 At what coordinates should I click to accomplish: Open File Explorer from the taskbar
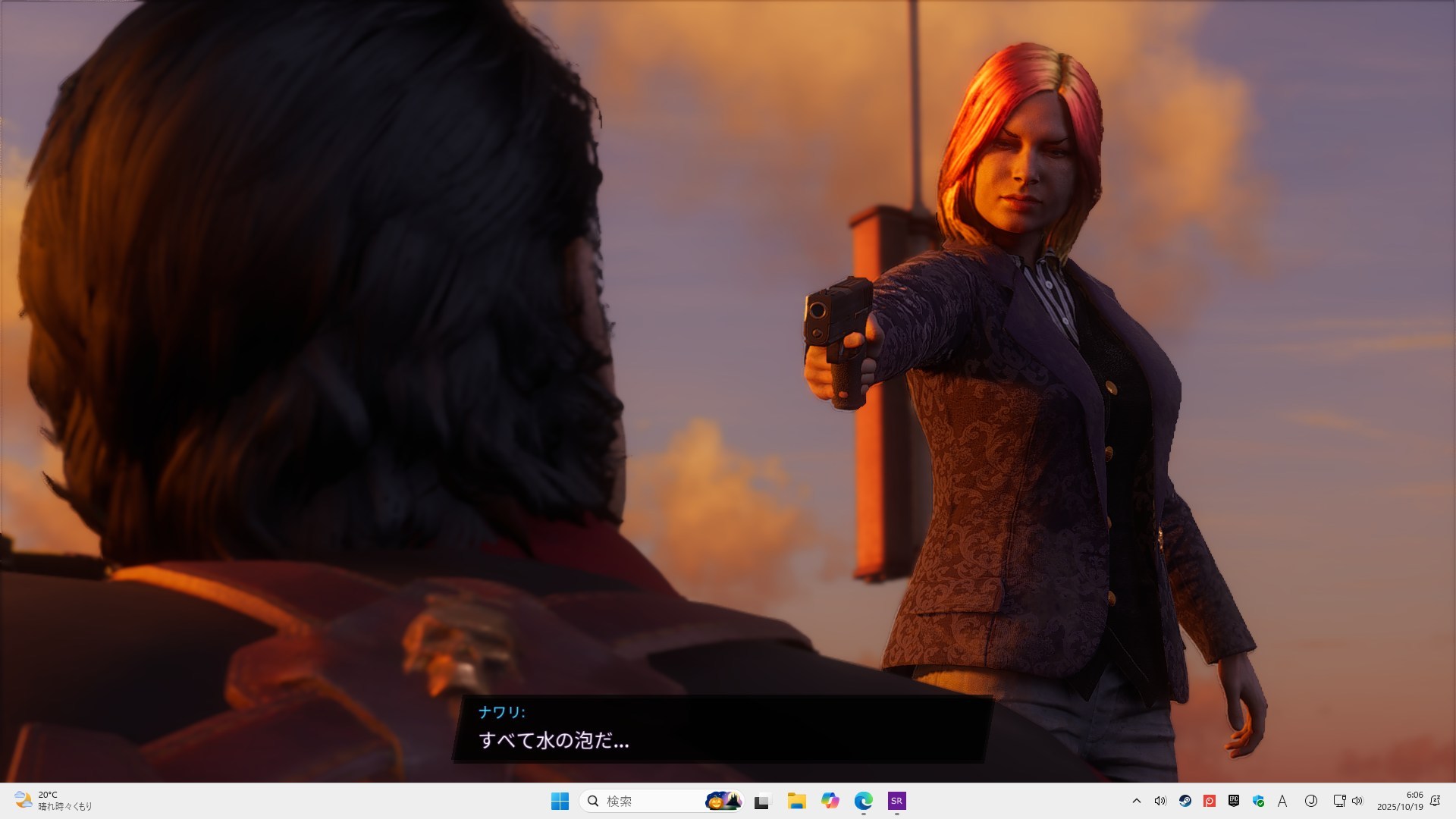(796, 801)
